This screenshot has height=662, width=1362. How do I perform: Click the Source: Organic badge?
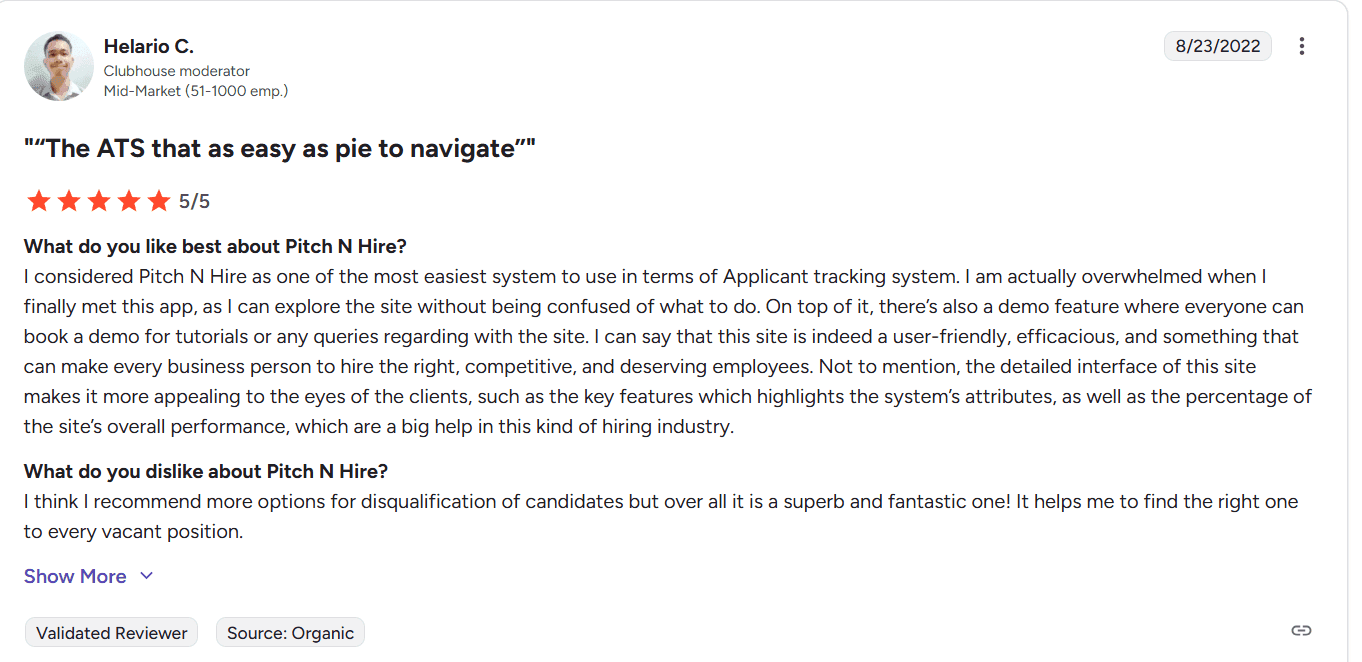290,632
